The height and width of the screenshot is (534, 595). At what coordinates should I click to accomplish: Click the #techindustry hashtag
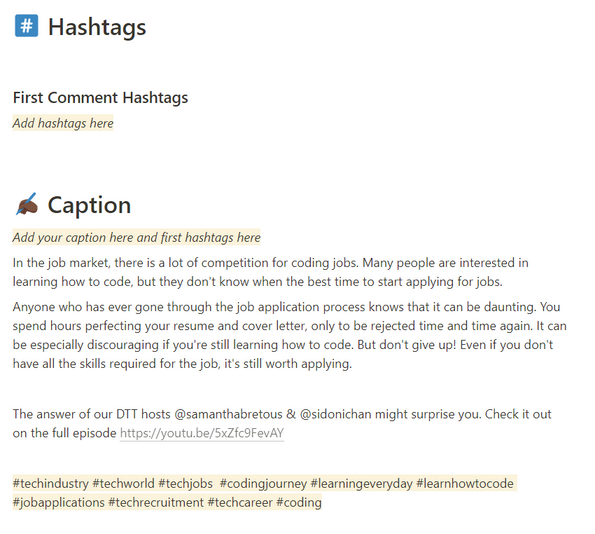(50, 484)
